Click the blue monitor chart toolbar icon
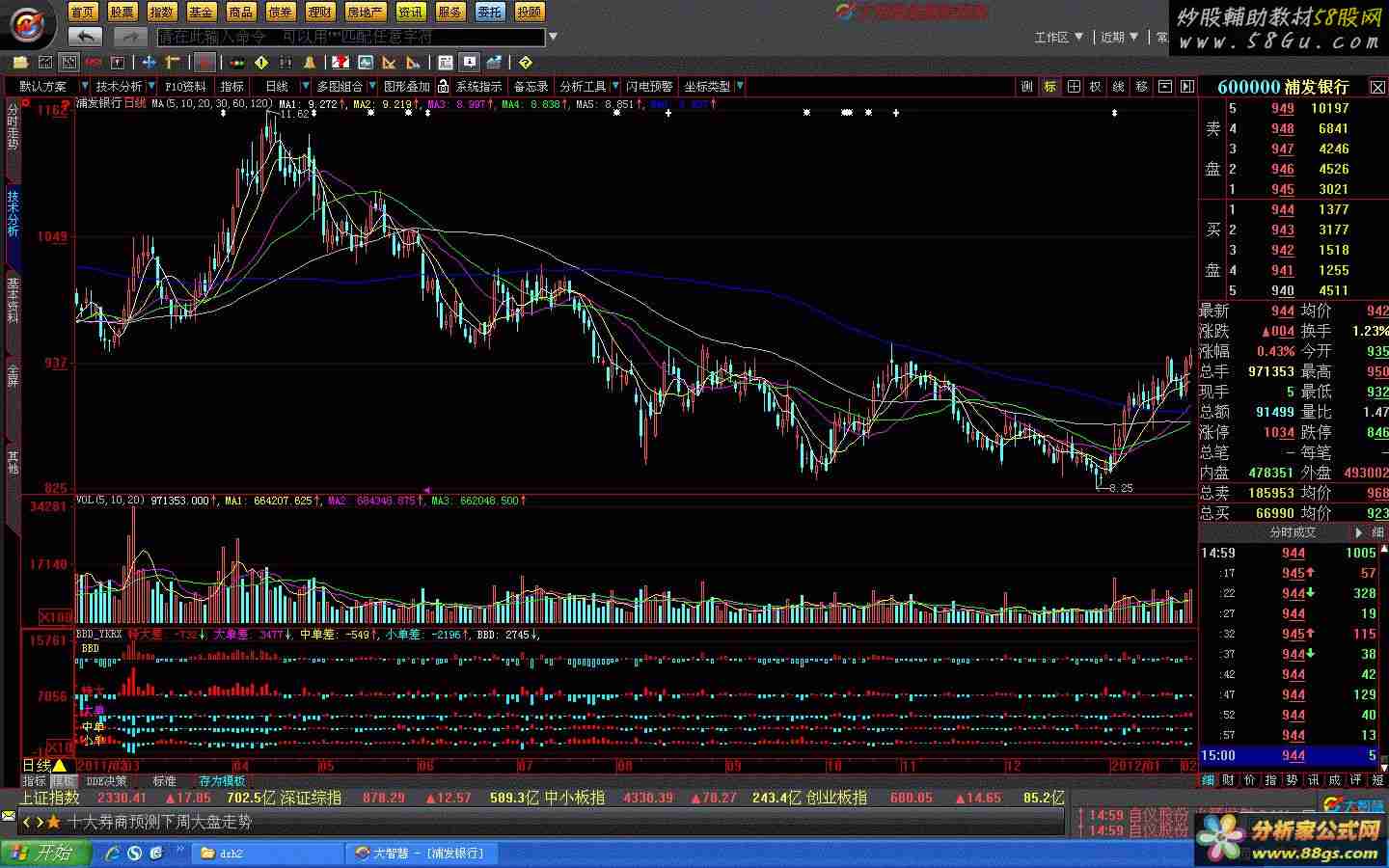Screen dimensions: 1389x868 tap(366, 63)
